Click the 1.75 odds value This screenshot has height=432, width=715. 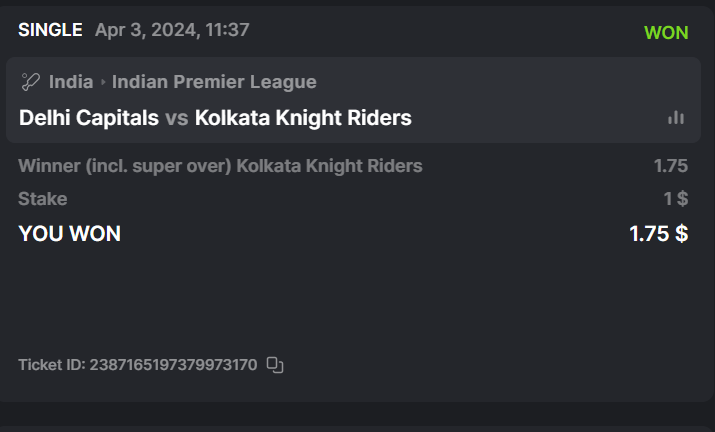coord(671,166)
